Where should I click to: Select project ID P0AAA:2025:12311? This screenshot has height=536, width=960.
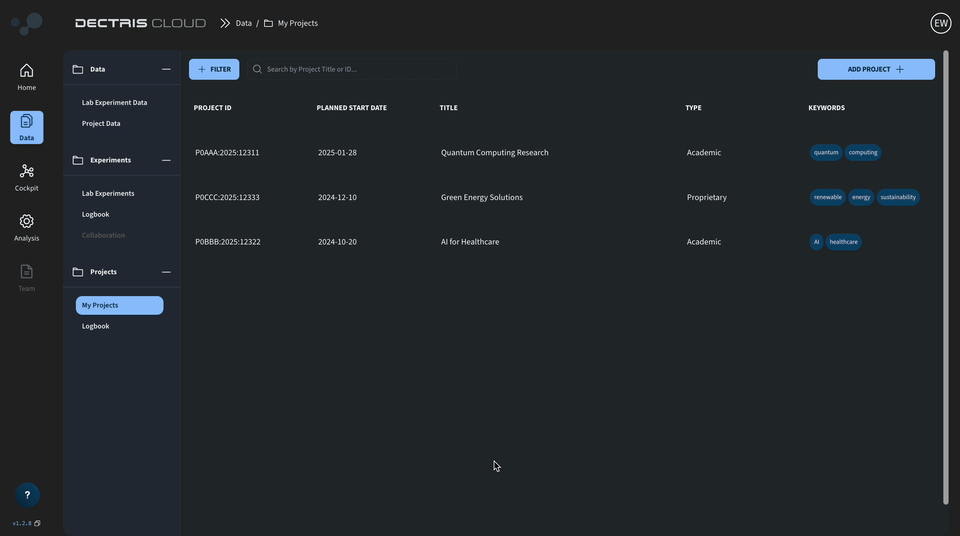[x=227, y=153]
